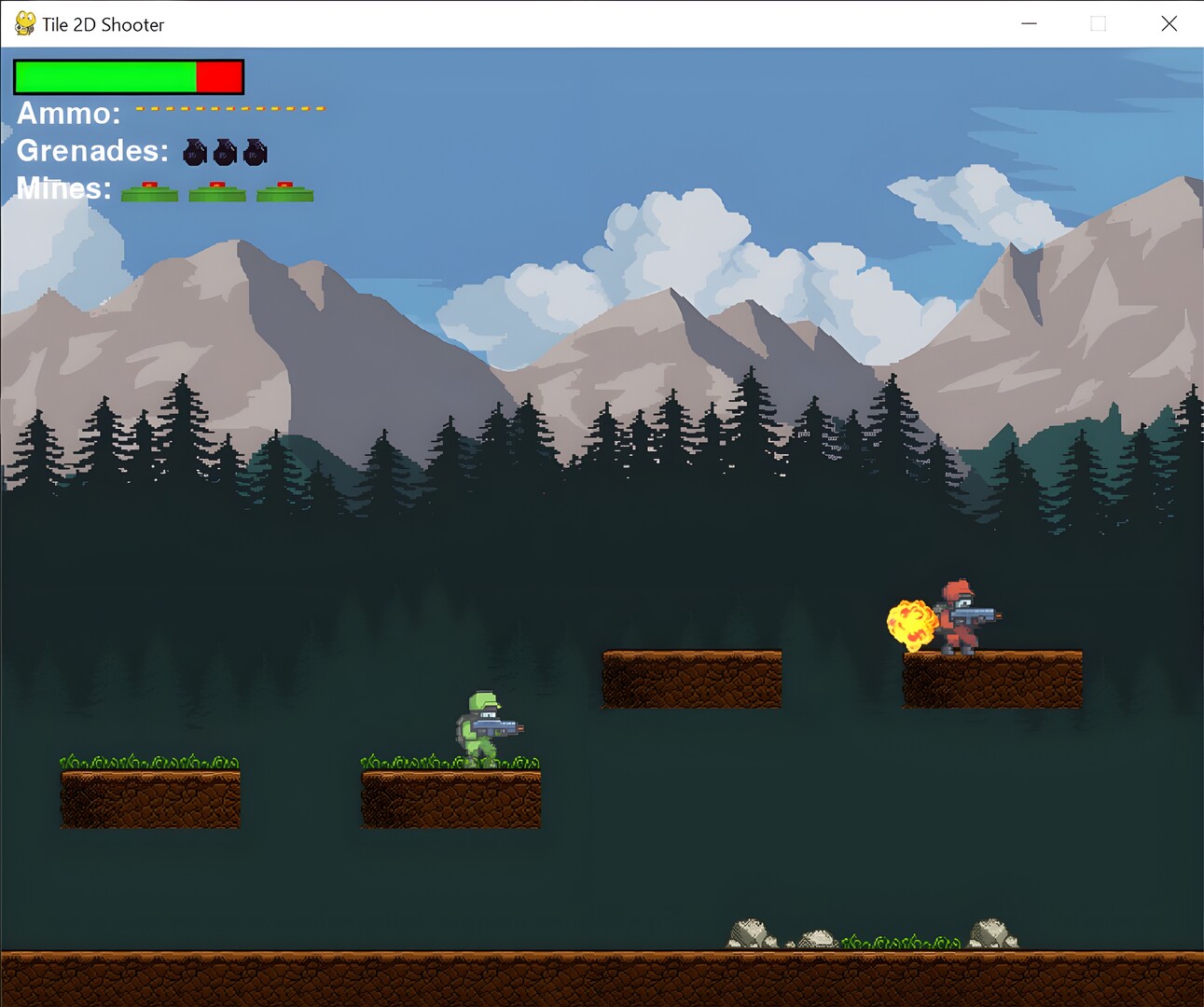Click the Tile 2D Shooter title text

tap(104, 23)
